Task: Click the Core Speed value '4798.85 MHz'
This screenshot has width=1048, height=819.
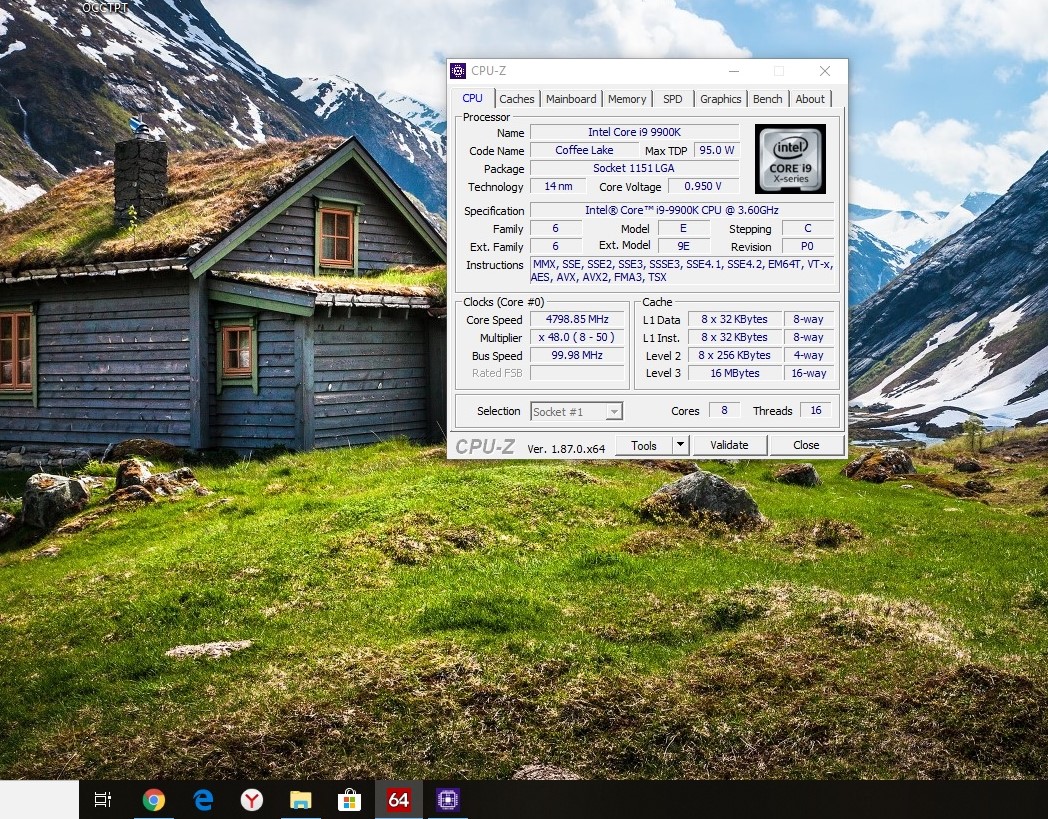Action: coord(577,320)
